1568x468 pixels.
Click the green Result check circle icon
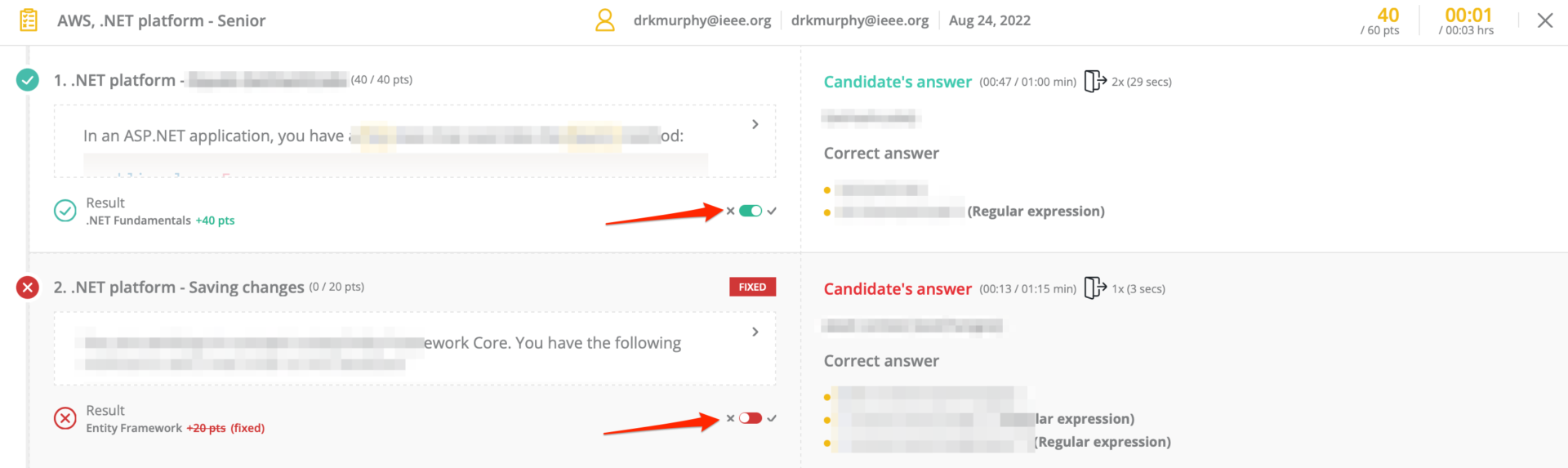click(65, 211)
